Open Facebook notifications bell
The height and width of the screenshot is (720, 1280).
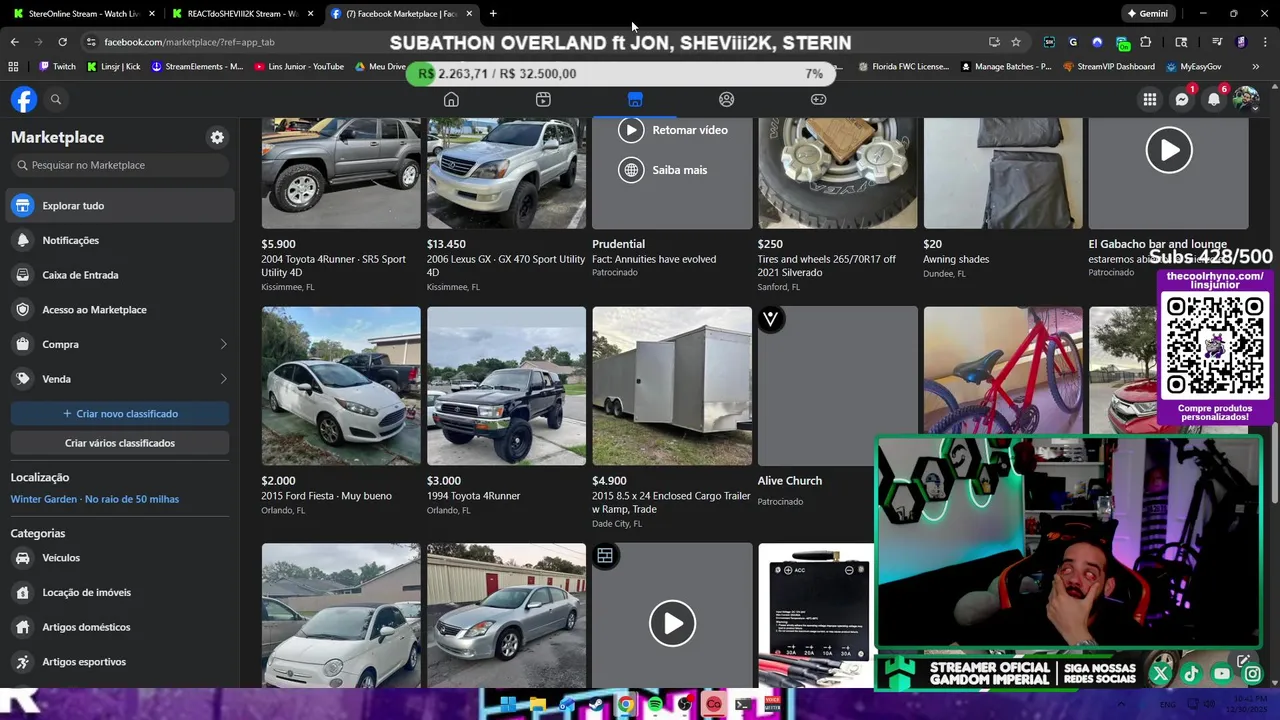pyautogui.click(x=1214, y=99)
